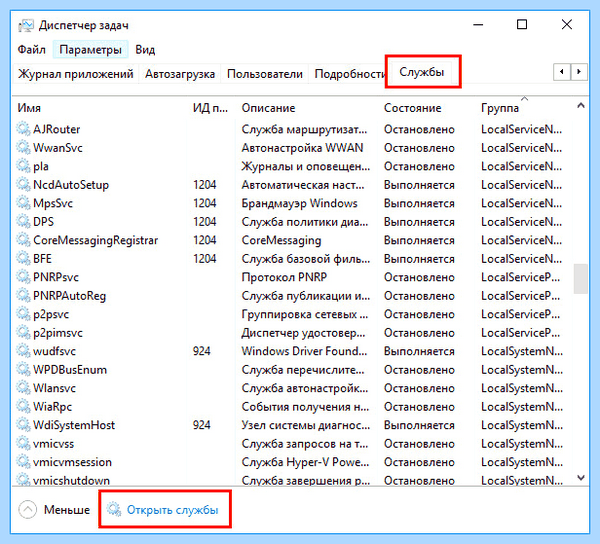Sort by the Имя column header

[29, 108]
